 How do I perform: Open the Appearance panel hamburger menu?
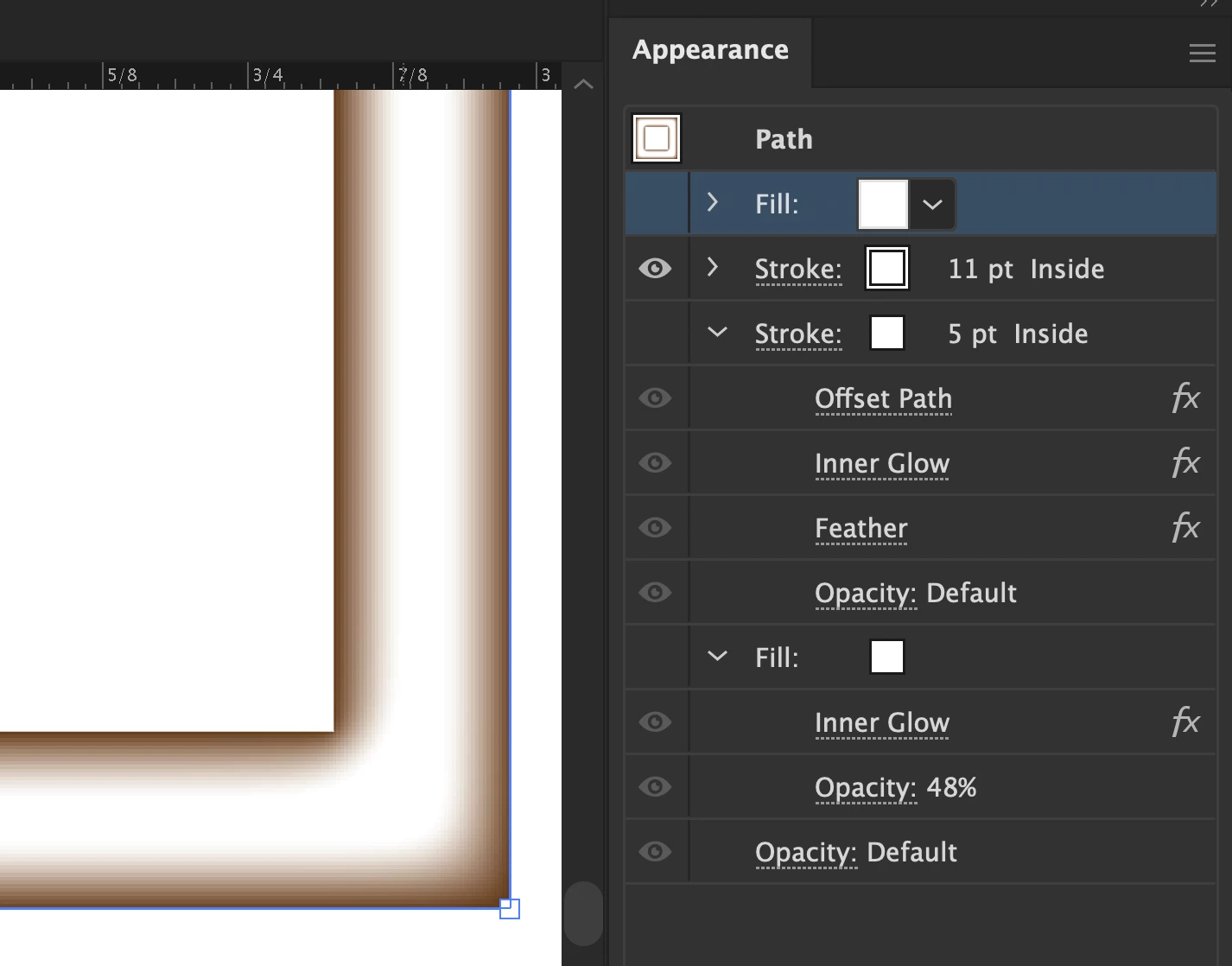[1202, 54]
